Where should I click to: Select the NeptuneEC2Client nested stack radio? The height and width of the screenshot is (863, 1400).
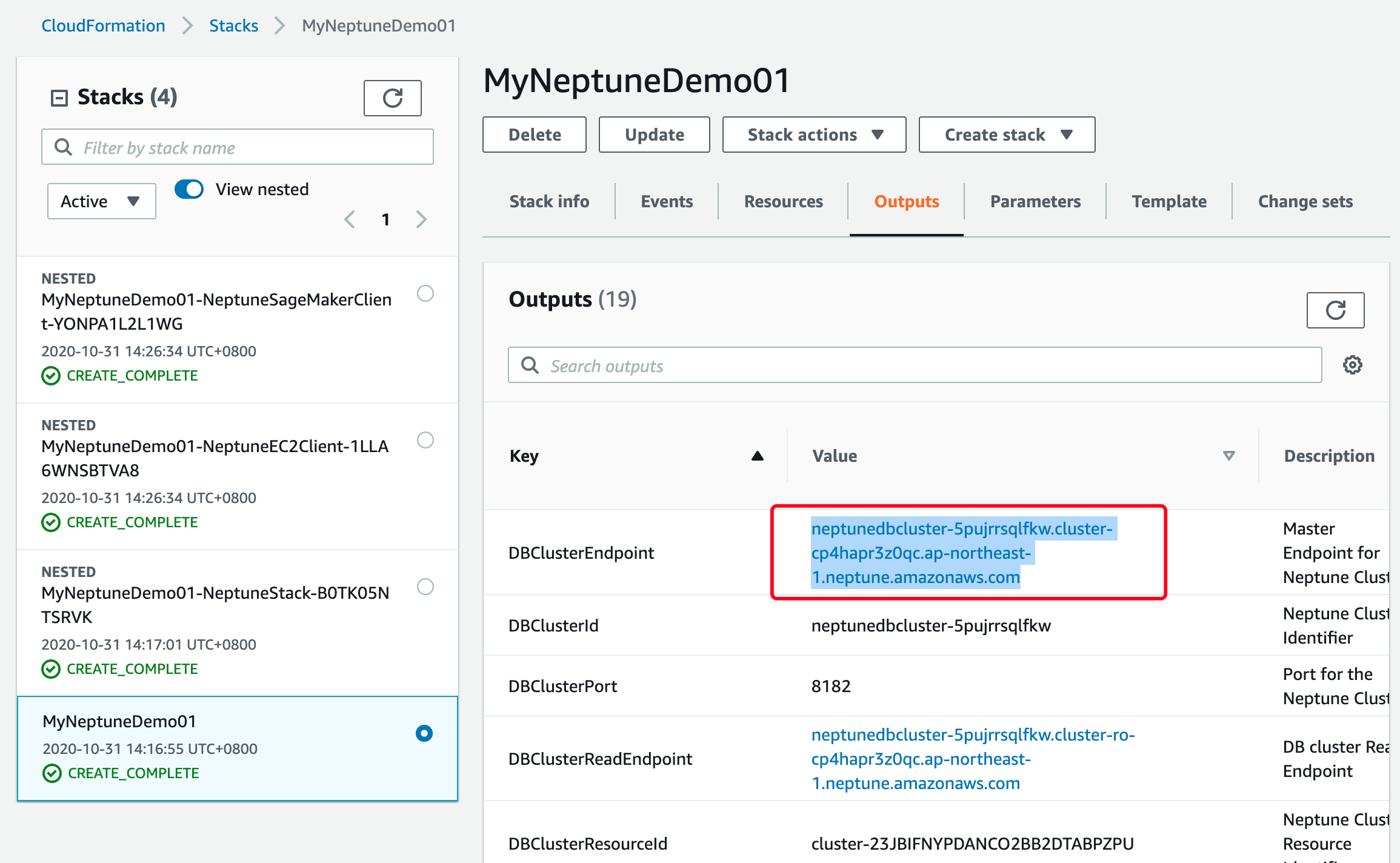click(x=425, y=440)
